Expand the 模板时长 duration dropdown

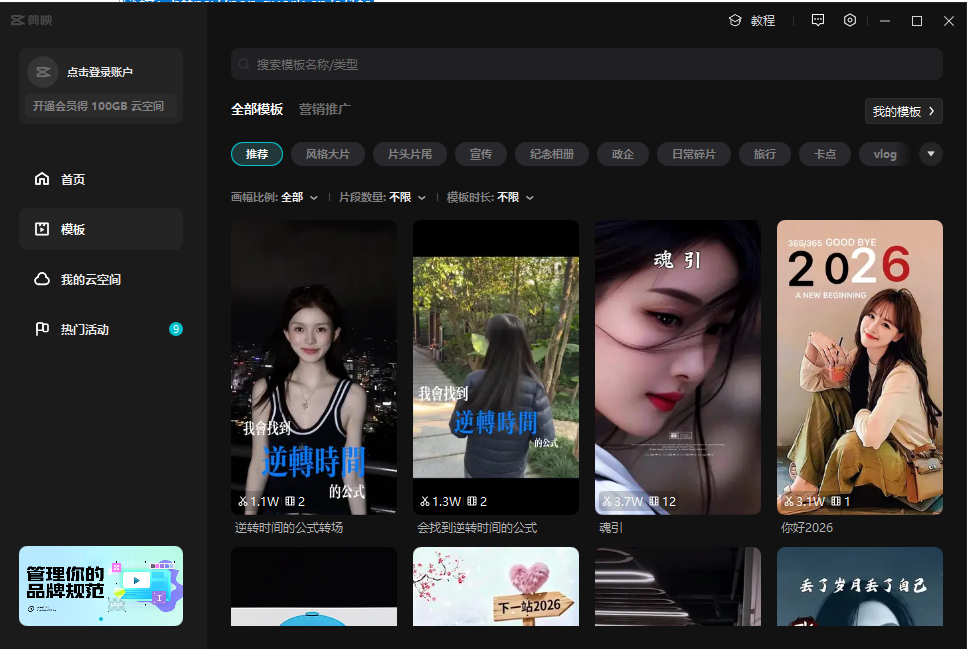click(x=498, y=197)
